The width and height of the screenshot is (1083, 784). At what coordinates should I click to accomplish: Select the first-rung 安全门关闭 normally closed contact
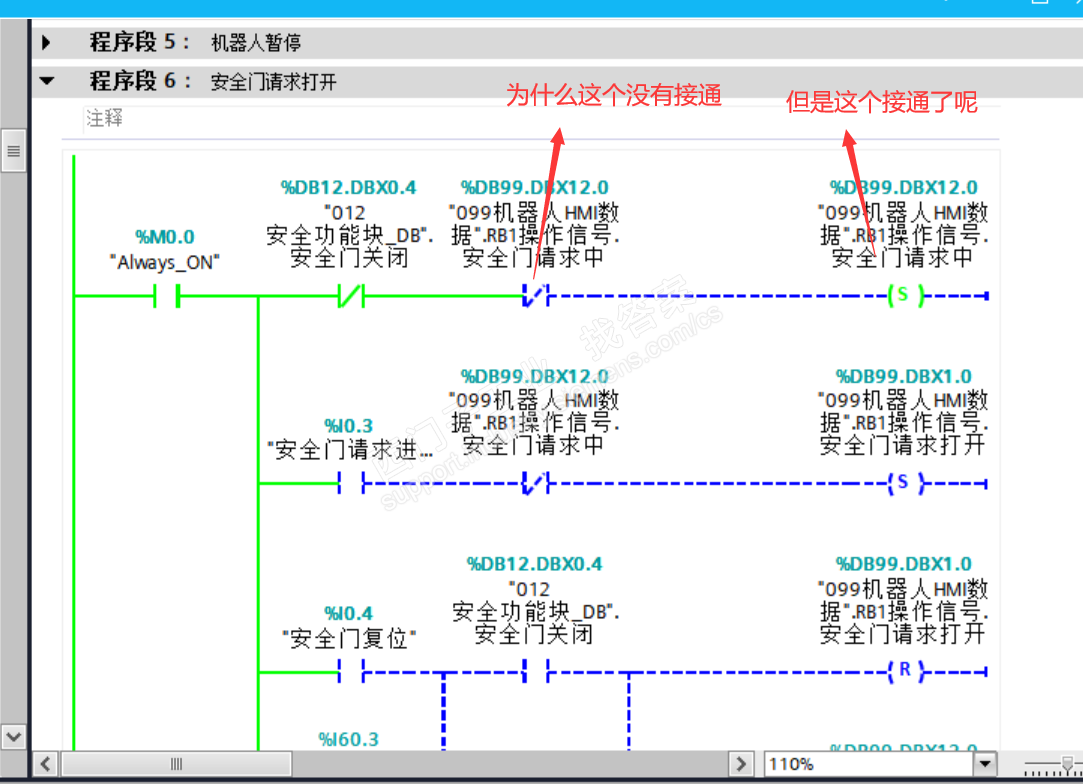point(351,296)
